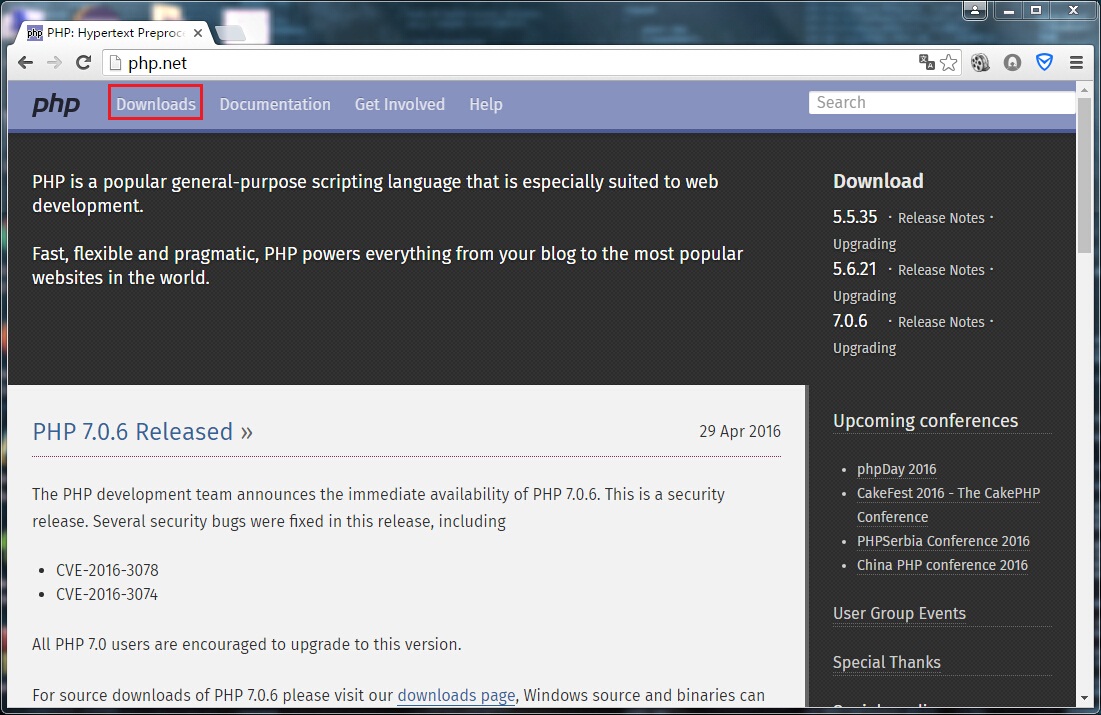The width and height of the screenshot is (1101, 715).
Task: Open Release Notes for 7.0.6
Action: (x=941, y=322)
